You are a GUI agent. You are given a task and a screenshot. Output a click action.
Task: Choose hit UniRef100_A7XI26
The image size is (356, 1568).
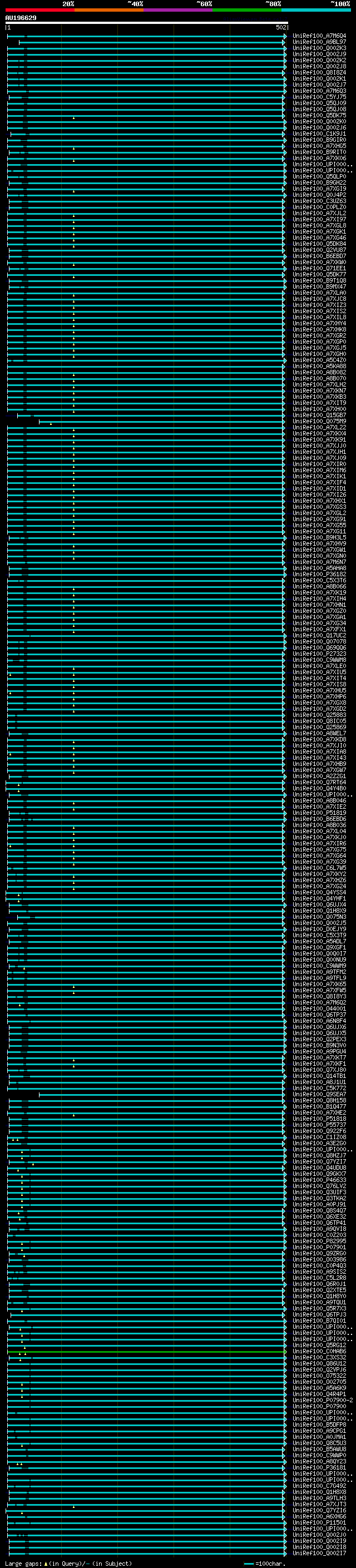(x=319, y=495)
